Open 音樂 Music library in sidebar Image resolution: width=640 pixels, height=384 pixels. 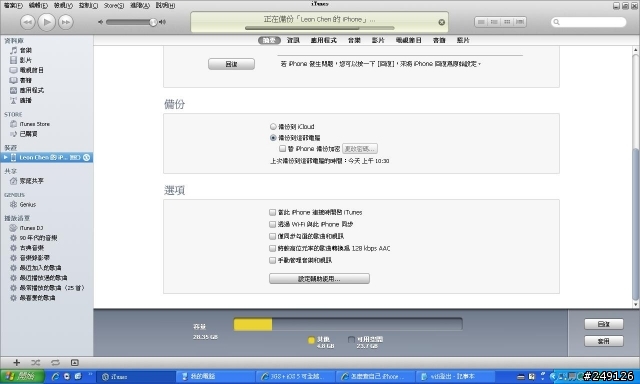(x=26, y=50)
